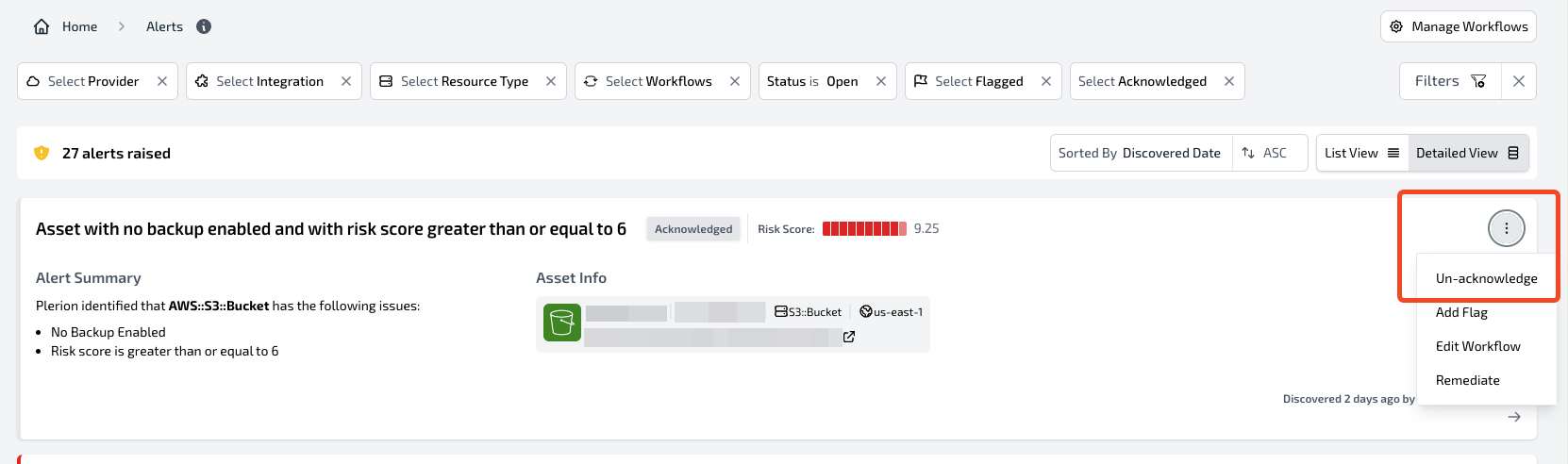
Task: Clear the Select Provider filter
Action: (162, 81)
